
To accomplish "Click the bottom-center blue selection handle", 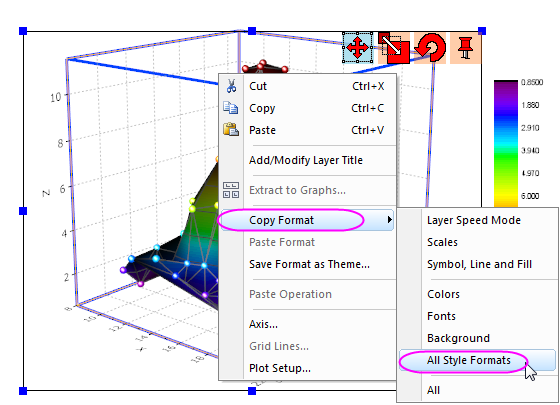I will click(x=252, y=391).
